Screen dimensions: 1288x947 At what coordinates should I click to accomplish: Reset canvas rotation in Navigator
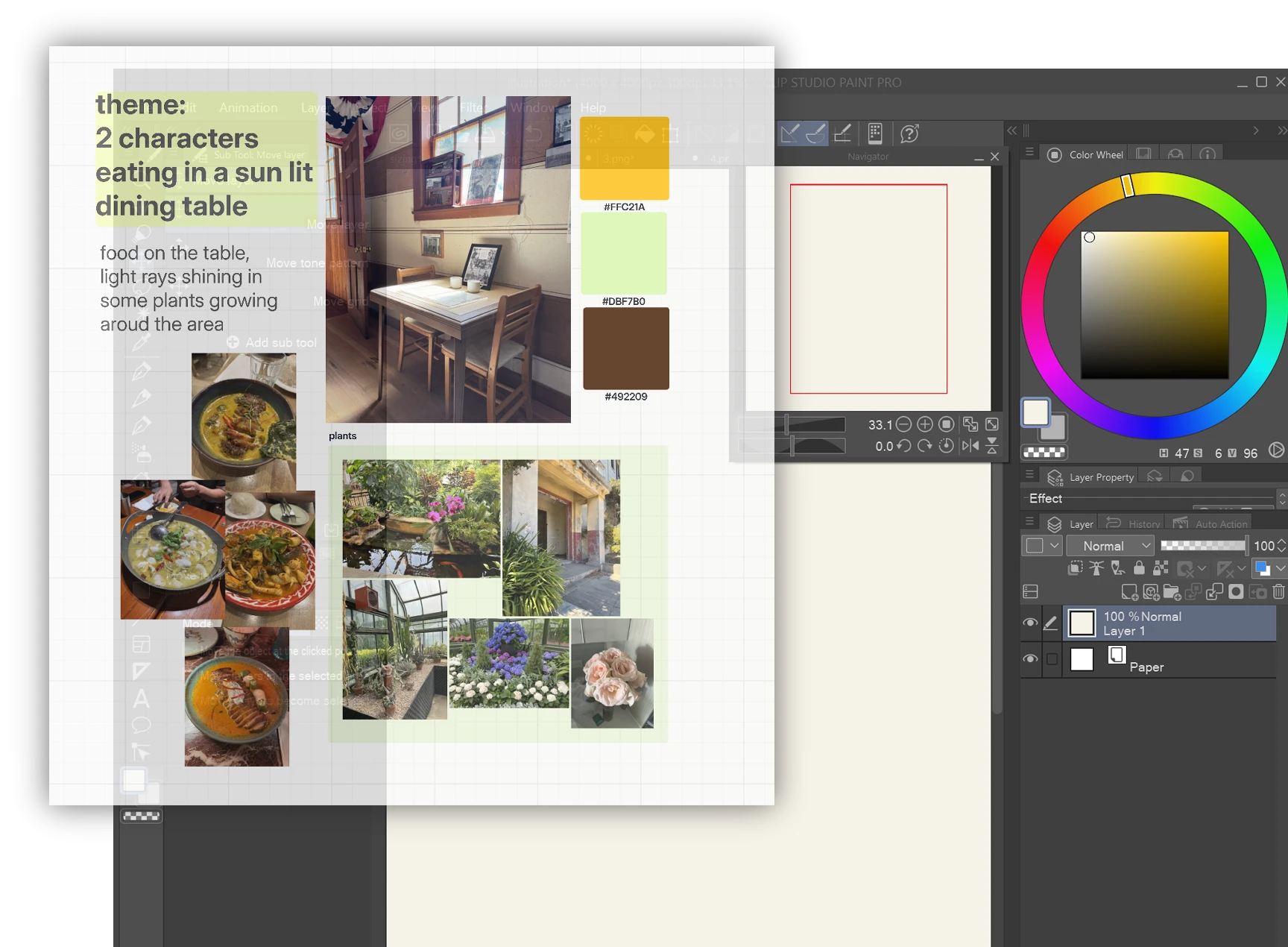point(947,446)
